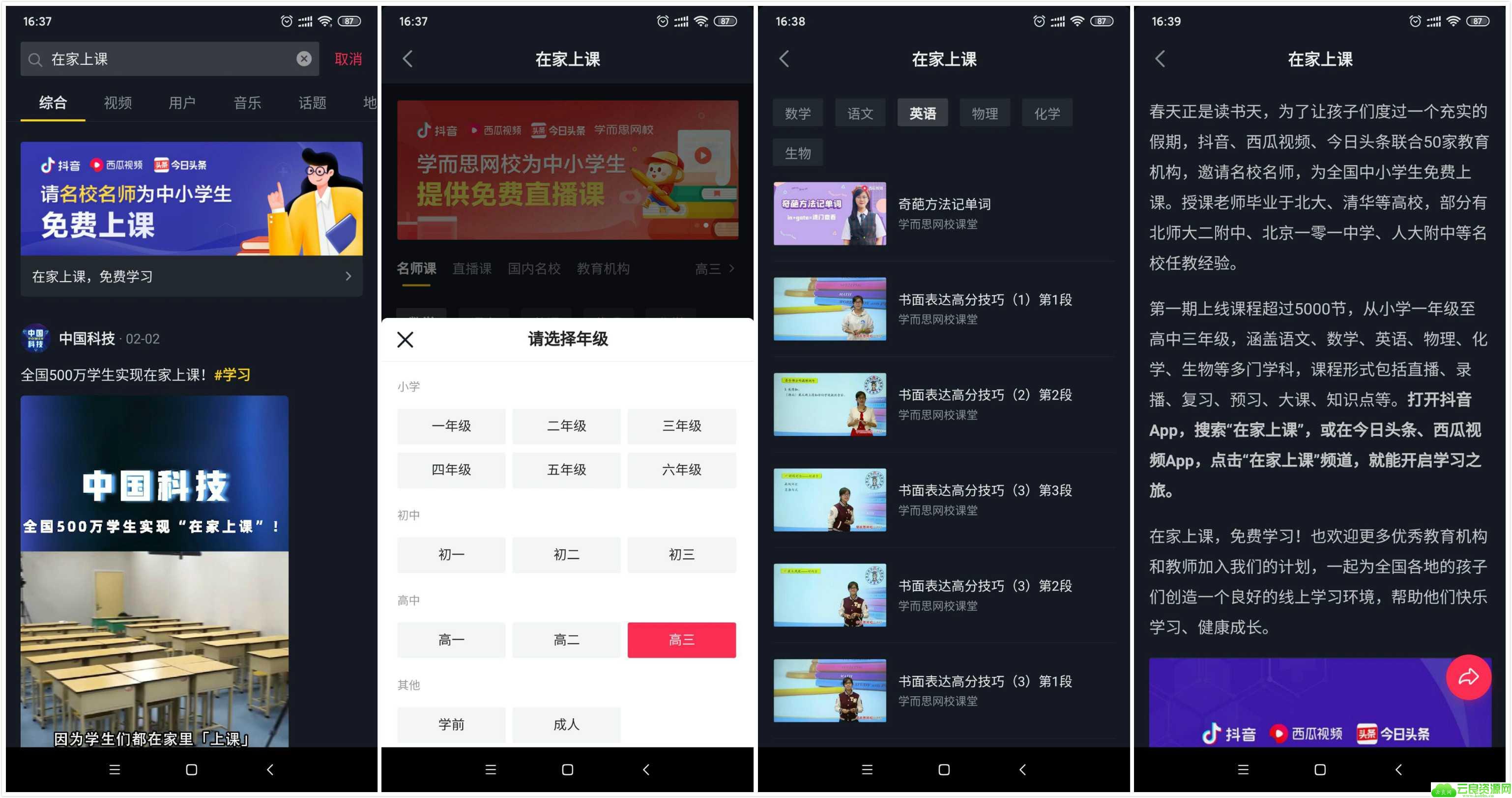The height and width of the screenshot is (798, 1512).
Task: Select 英语 subject tab
Action: pos(921,111)
